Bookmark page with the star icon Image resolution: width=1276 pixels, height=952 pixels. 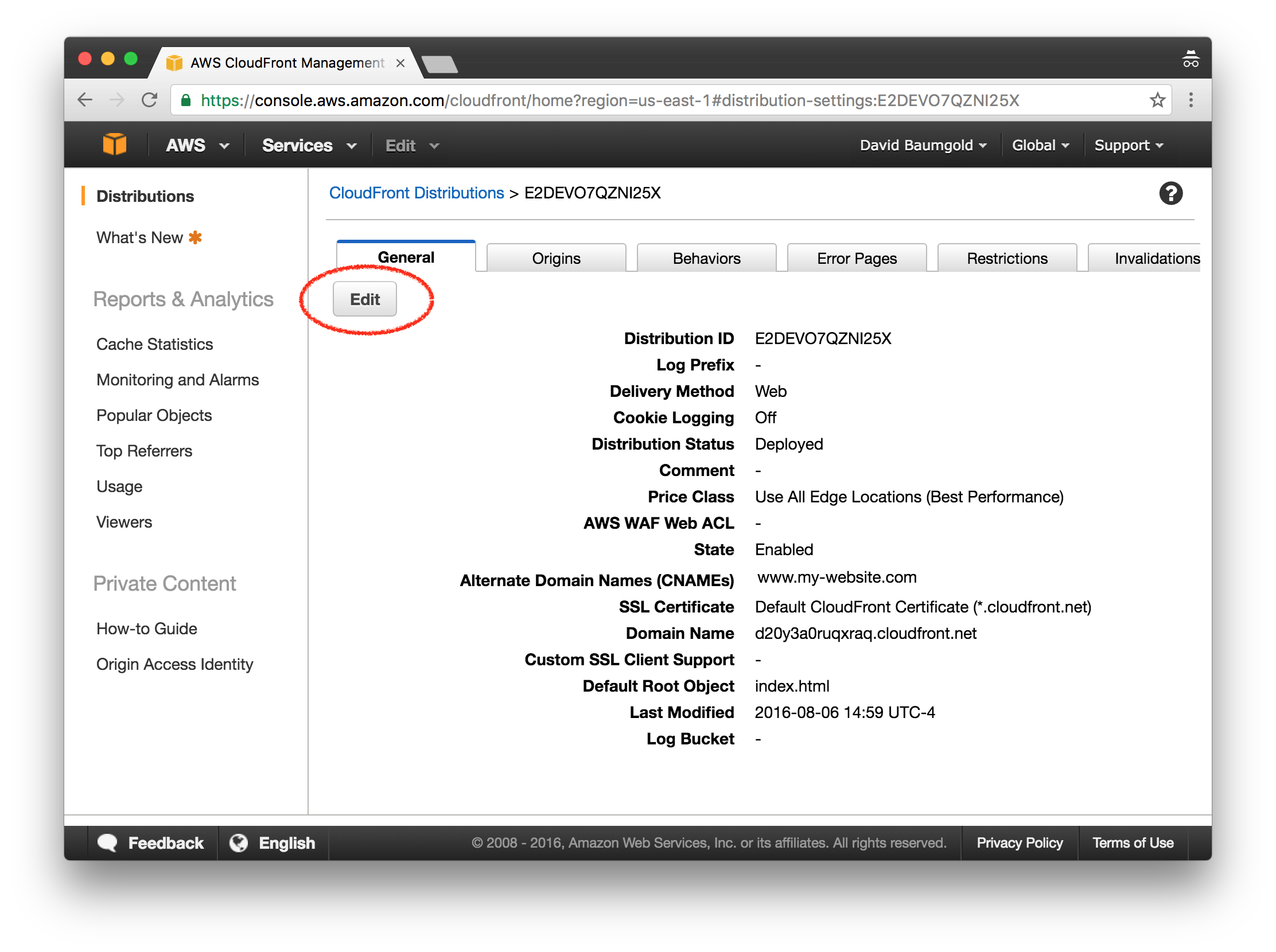(1157, 100)
